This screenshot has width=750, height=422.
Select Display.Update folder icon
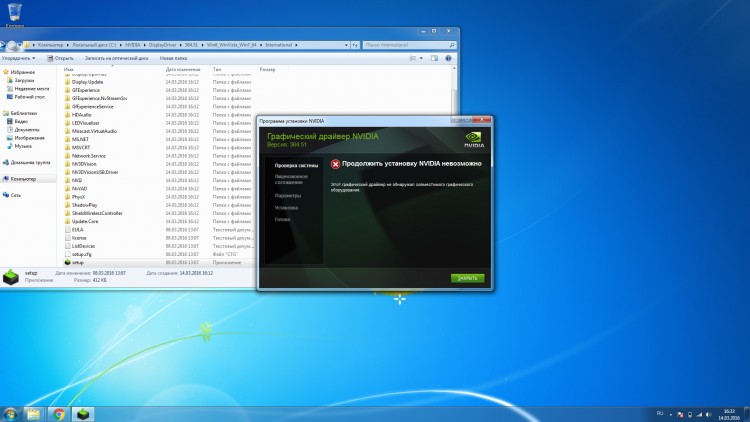click(x=67, y=82)
